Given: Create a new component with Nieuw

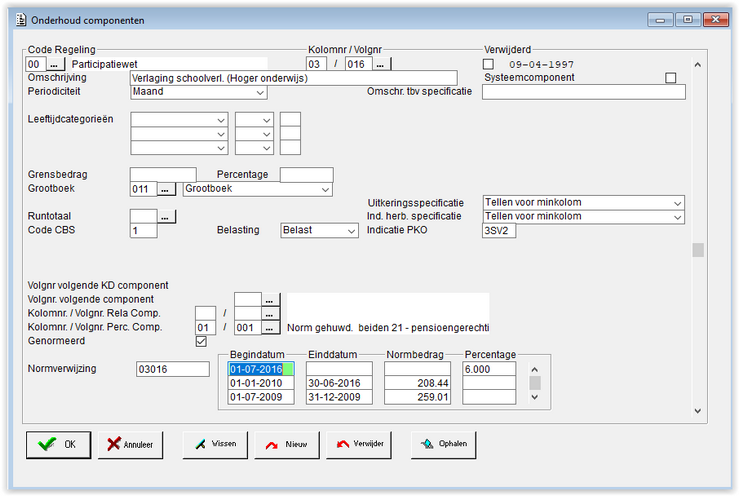Looking at the screenshot, I should click(287, 444).
